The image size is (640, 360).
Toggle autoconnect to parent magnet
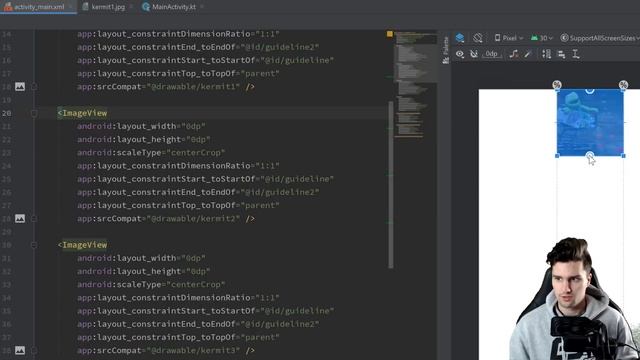point(474,54)
